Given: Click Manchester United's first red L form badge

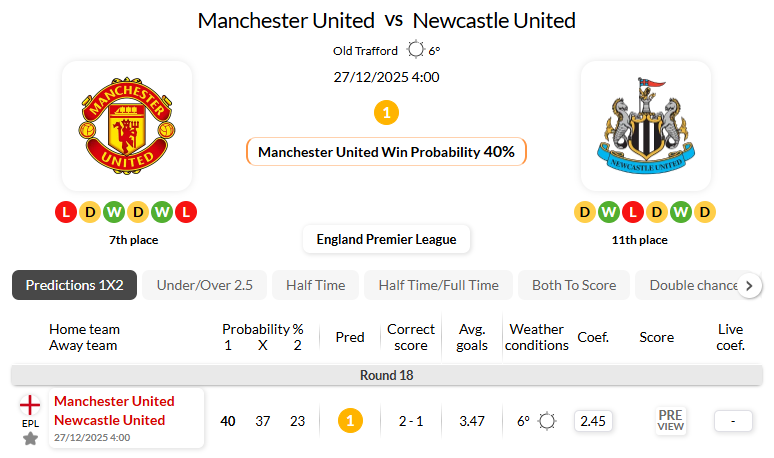Looking at the screenshot, I should pos(66,212).
